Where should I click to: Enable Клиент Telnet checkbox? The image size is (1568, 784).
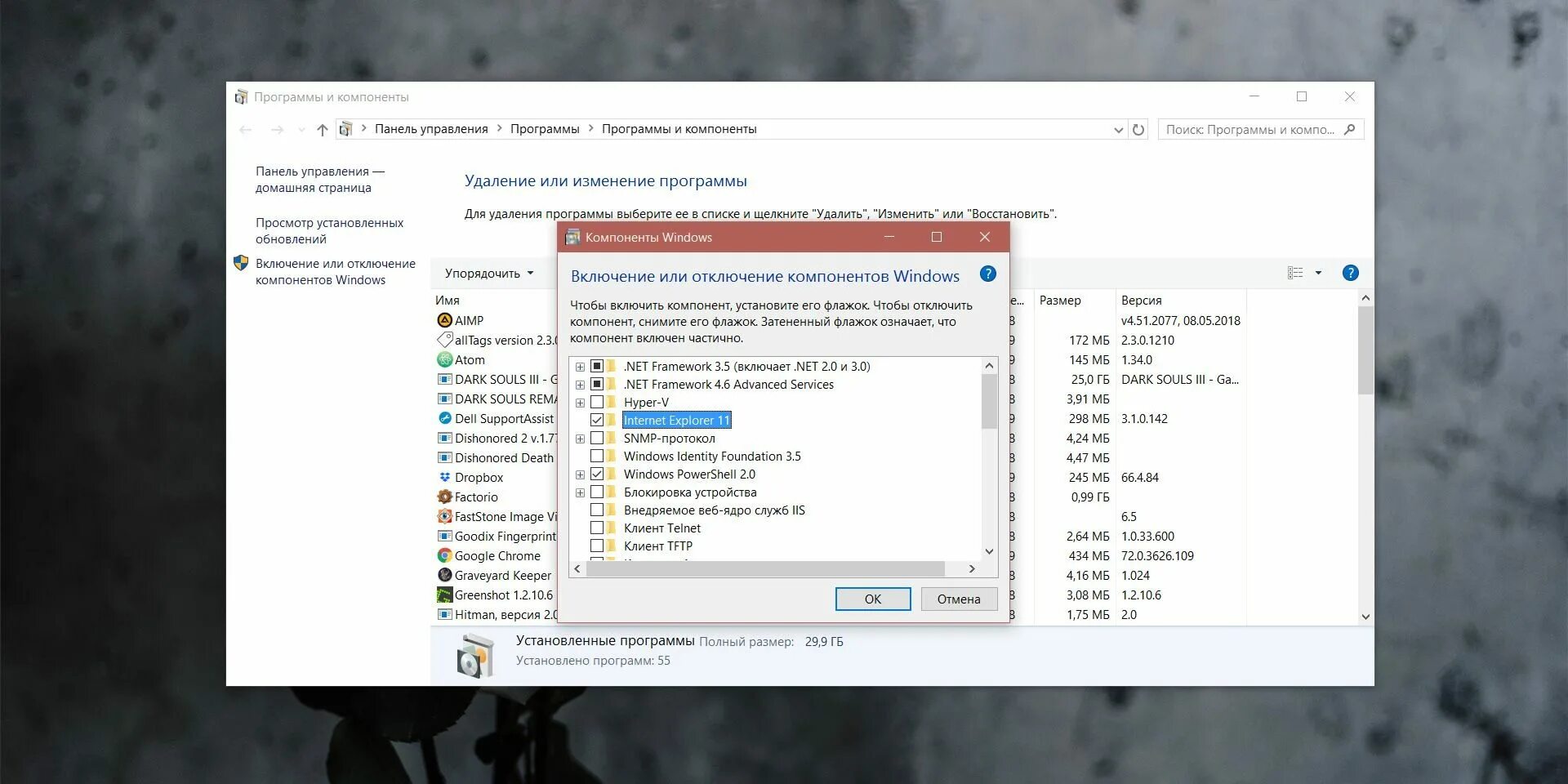click(597, 528)
